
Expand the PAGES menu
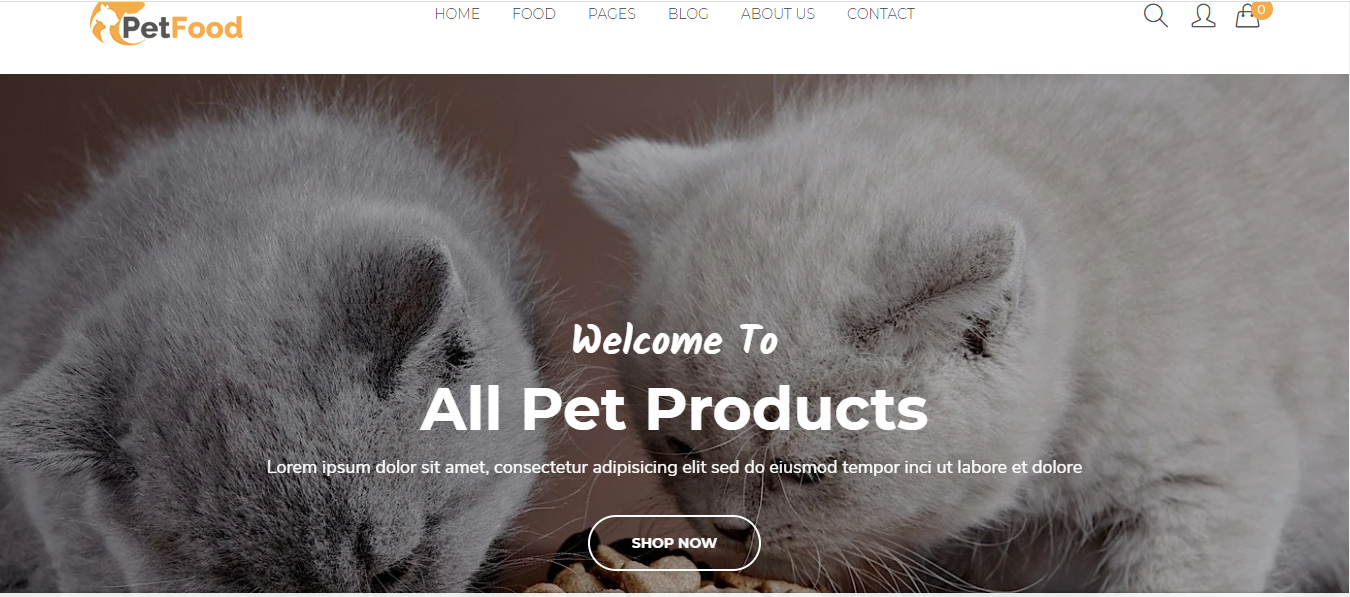(612, 14)
